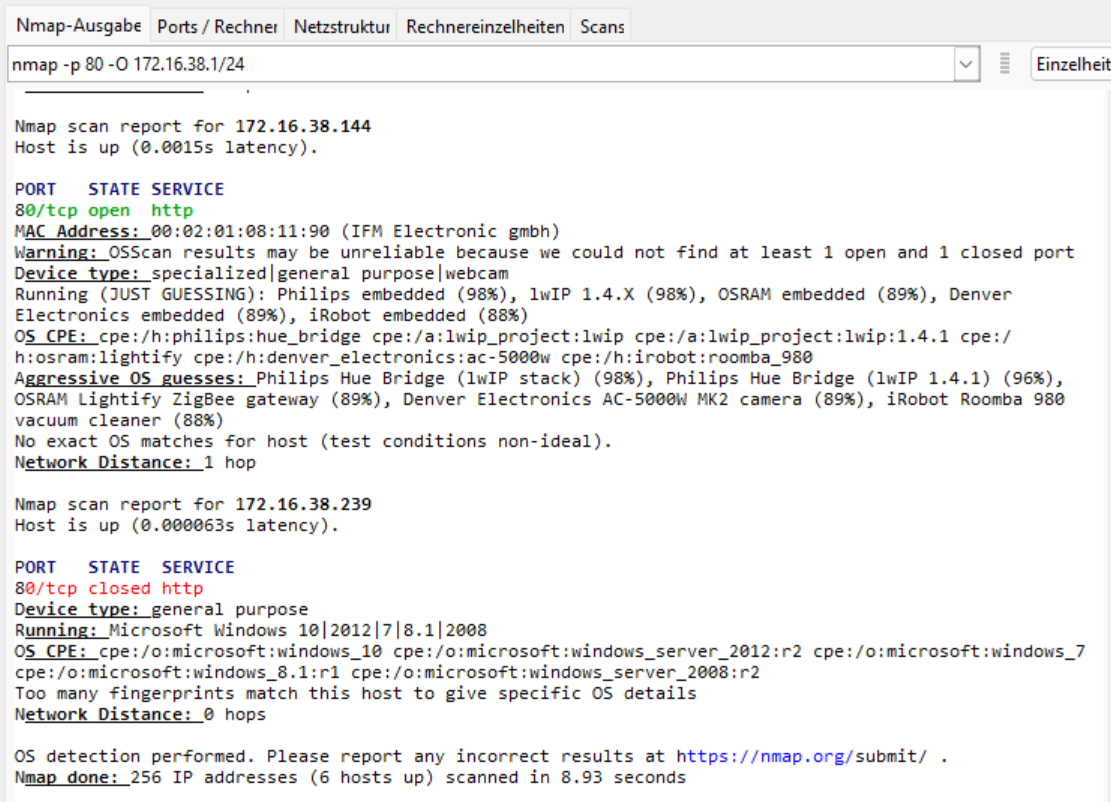Click the 'Aggressive OS guesses' label
1111x802 pixels.
click(134, 378)
